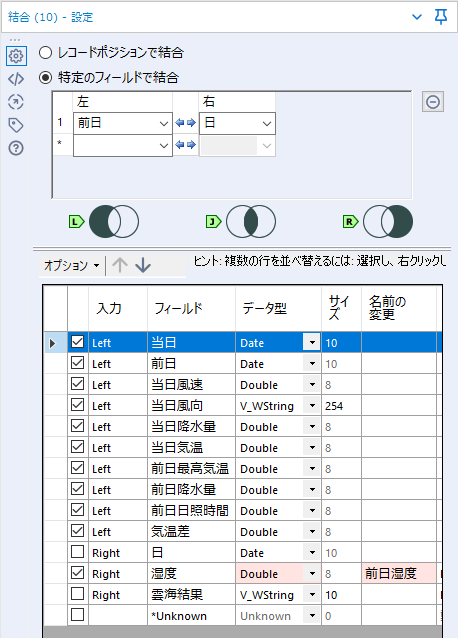
Task: Open the help question mark icon
Action: [x=16, y=148]
